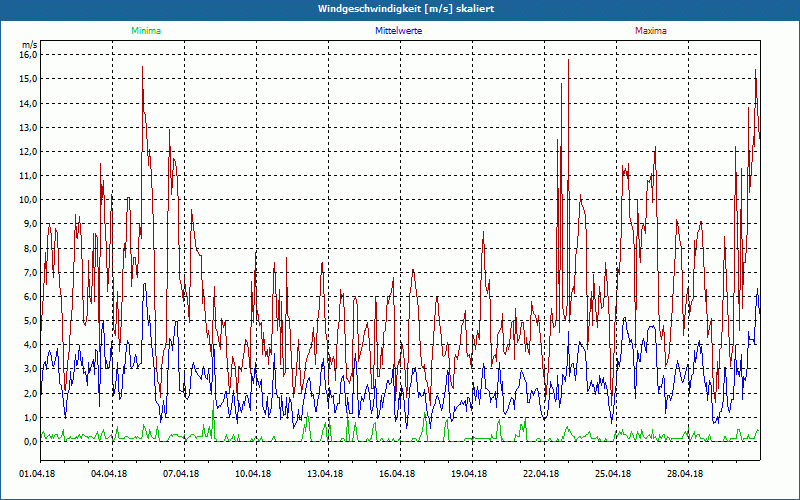Click the y-axis value 10,0
The height and width of the screenshot is (500, 800).
tap(29, 199)
